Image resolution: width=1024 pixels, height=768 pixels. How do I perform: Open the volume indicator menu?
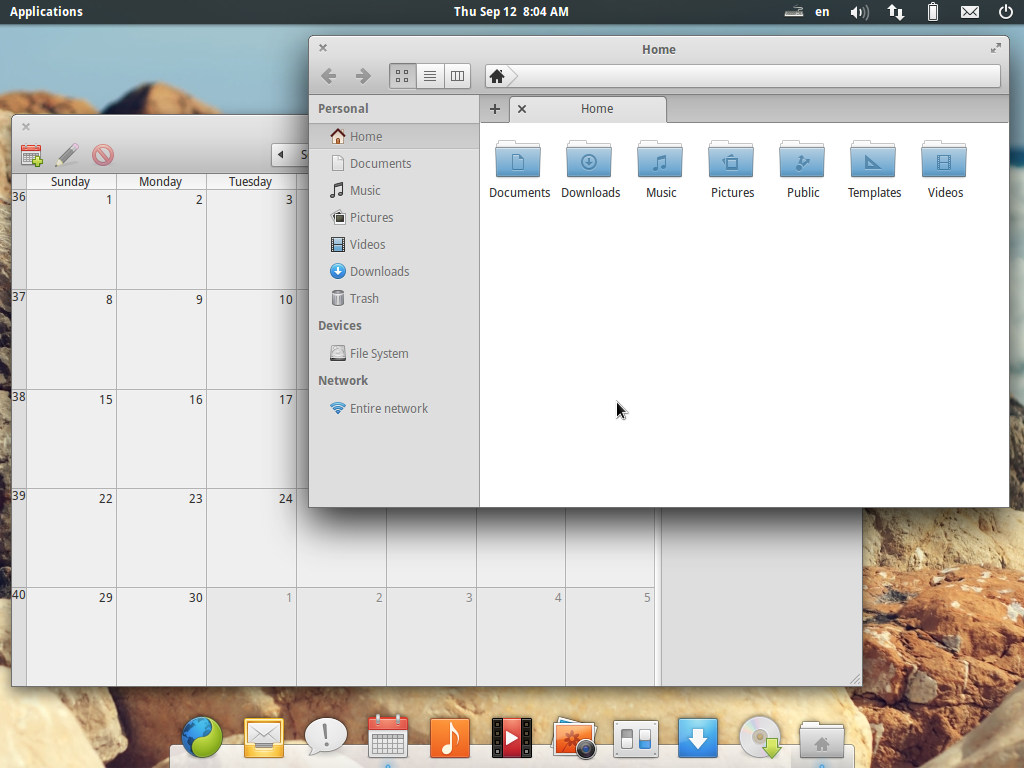tap(858, 12)
